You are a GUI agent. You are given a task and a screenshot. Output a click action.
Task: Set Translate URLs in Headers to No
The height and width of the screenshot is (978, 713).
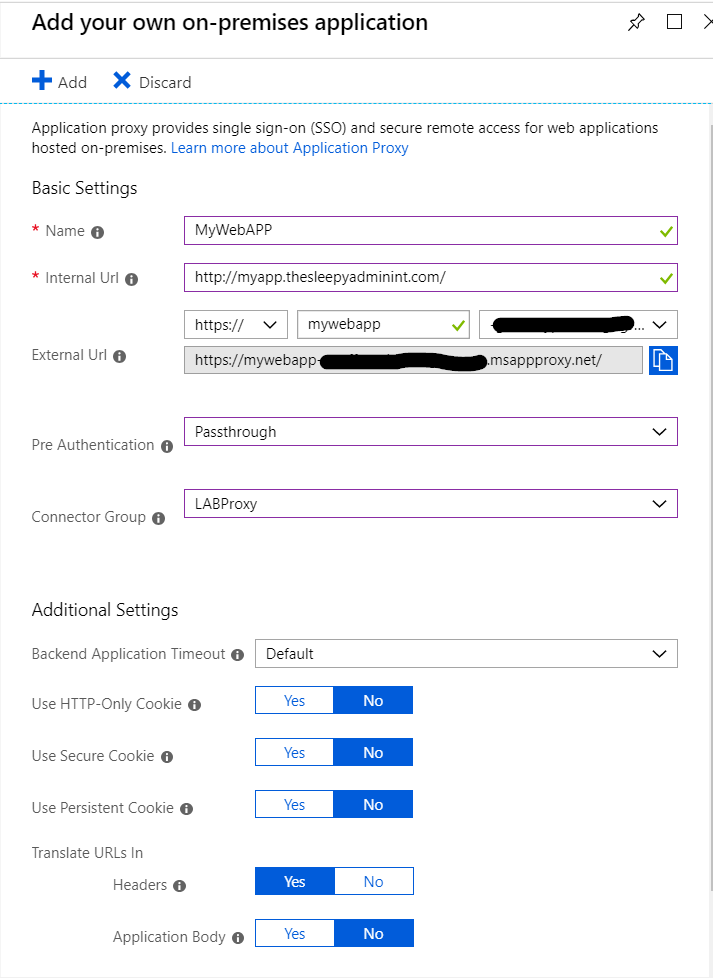click(373, 881)
